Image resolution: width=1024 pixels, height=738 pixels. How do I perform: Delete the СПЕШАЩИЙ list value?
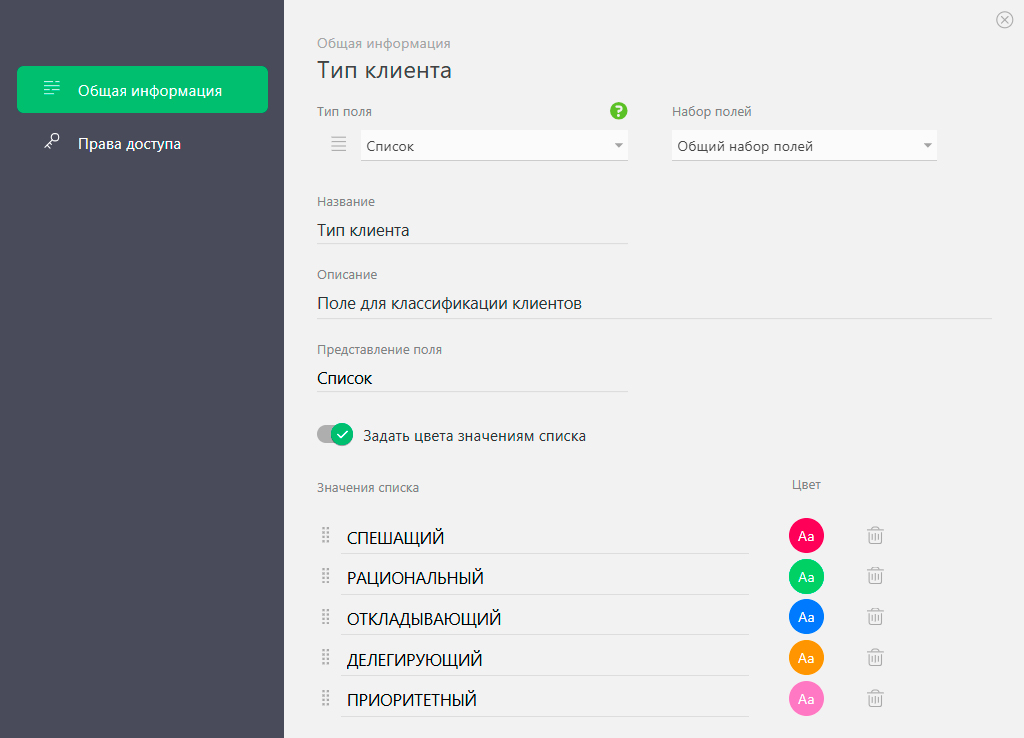point(875,535)
